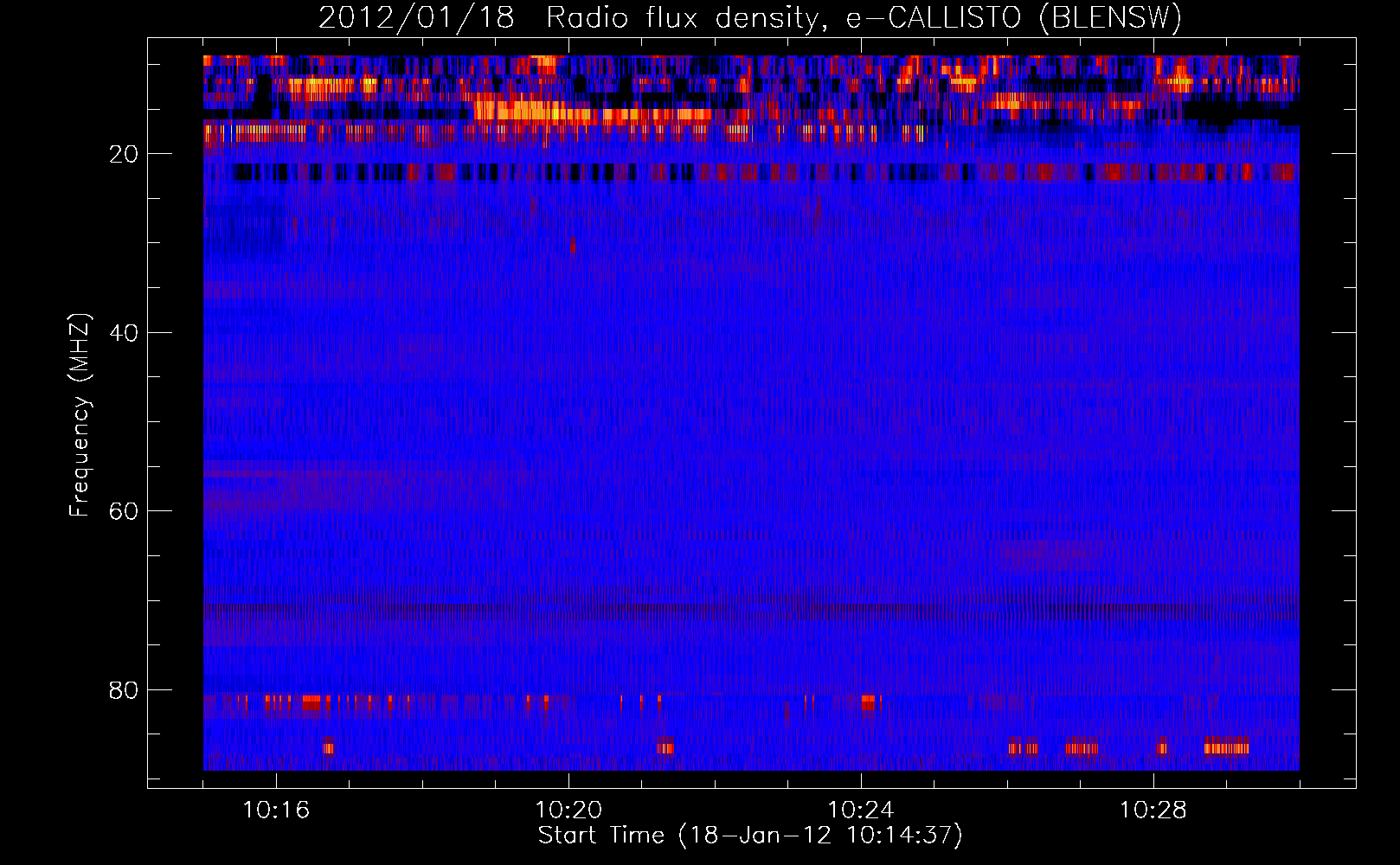Click the 80 MHz frequency tick label

tap(125, 690)
